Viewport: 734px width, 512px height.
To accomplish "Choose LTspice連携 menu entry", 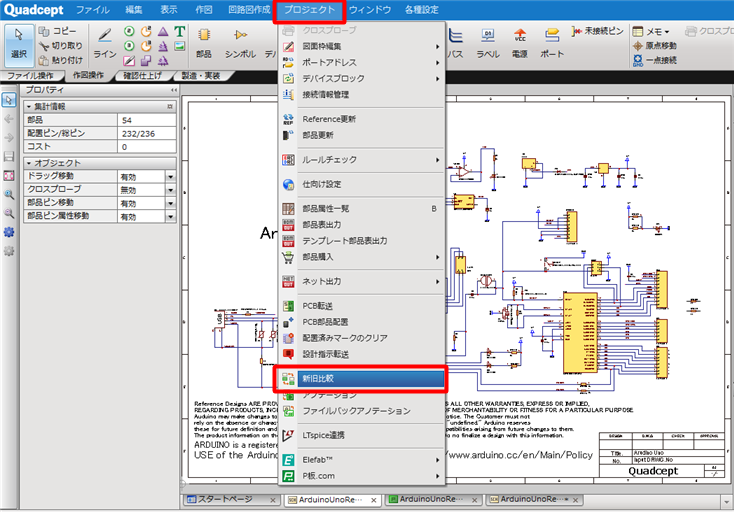I will (323, 435).
